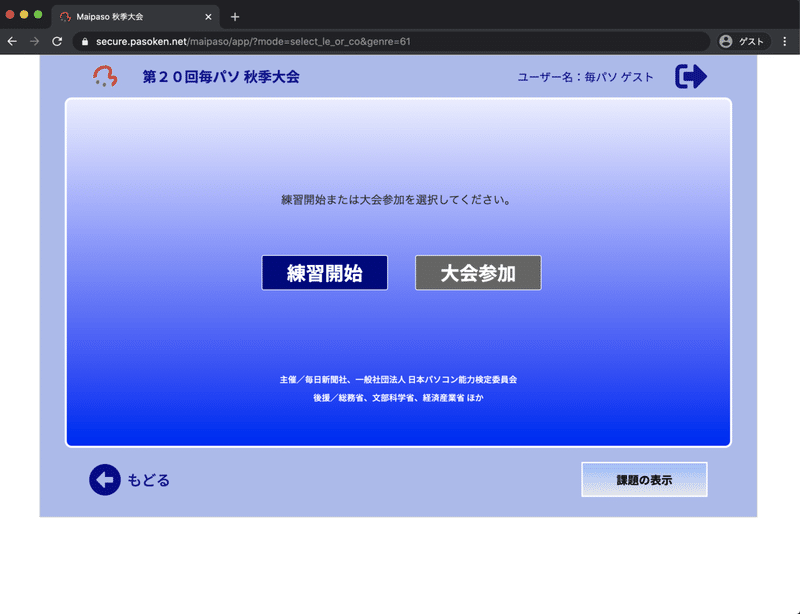Click the Maipaso logo in the header

(105, 77)
